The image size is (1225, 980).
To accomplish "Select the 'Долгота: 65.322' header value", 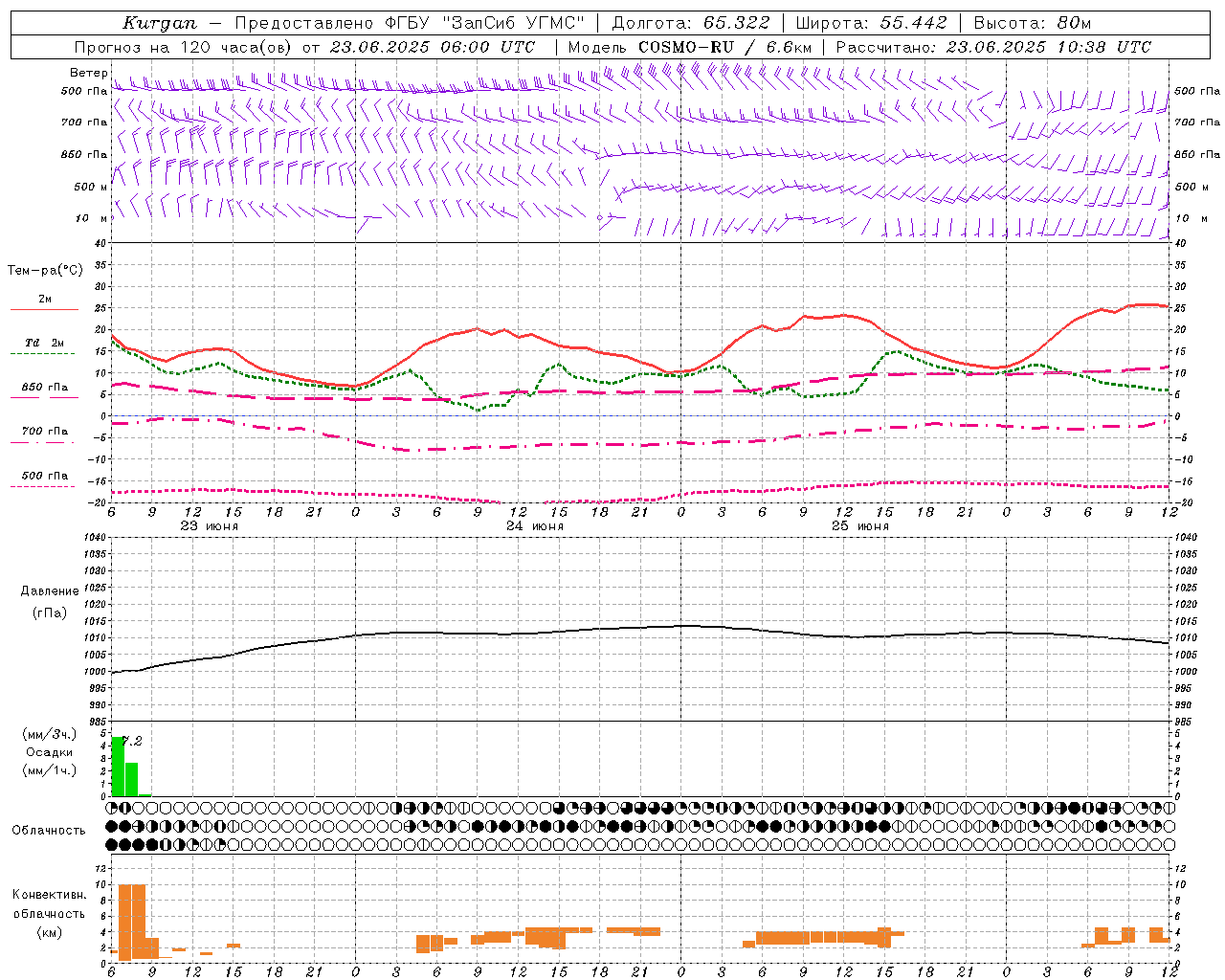I will point(690,23).
